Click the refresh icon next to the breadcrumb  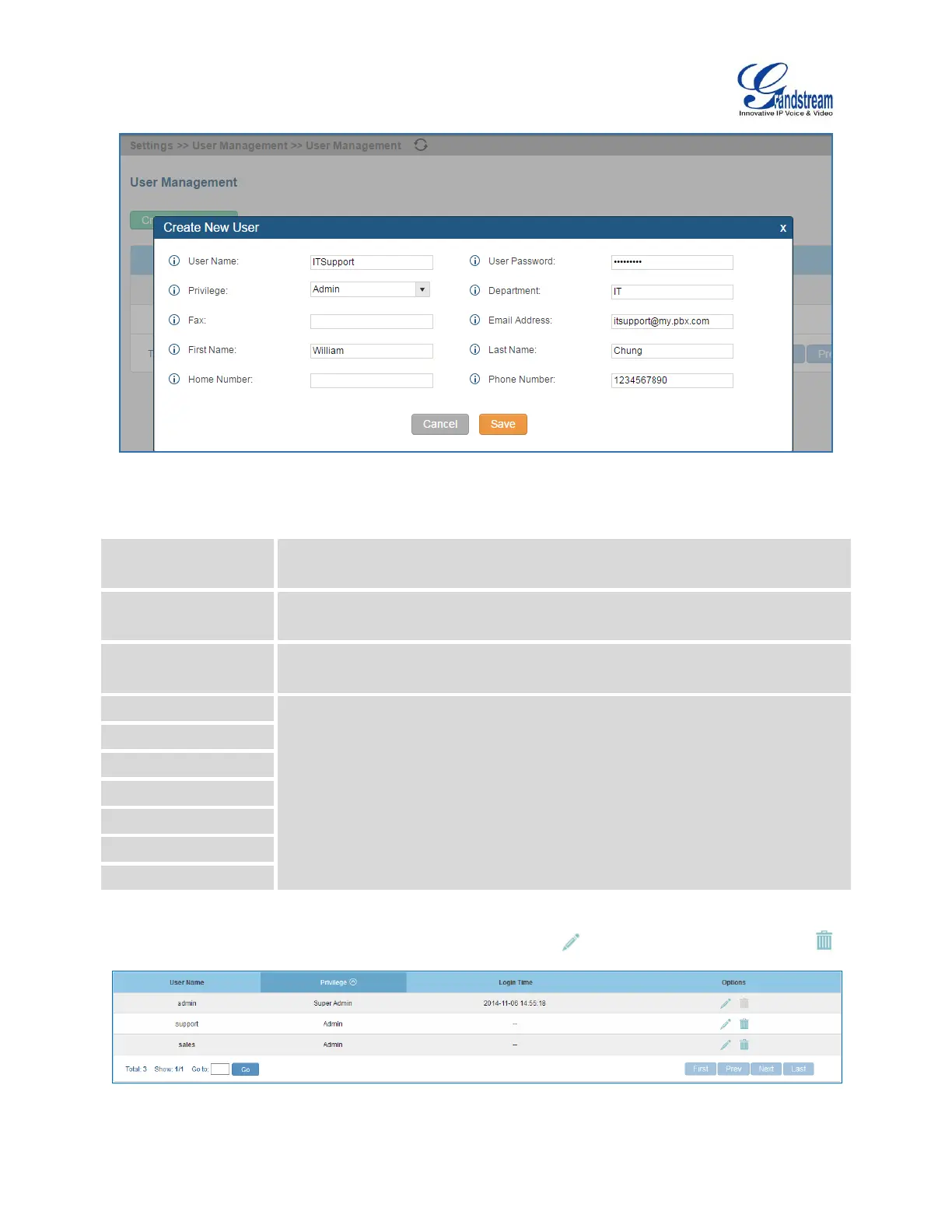[421, 145]
